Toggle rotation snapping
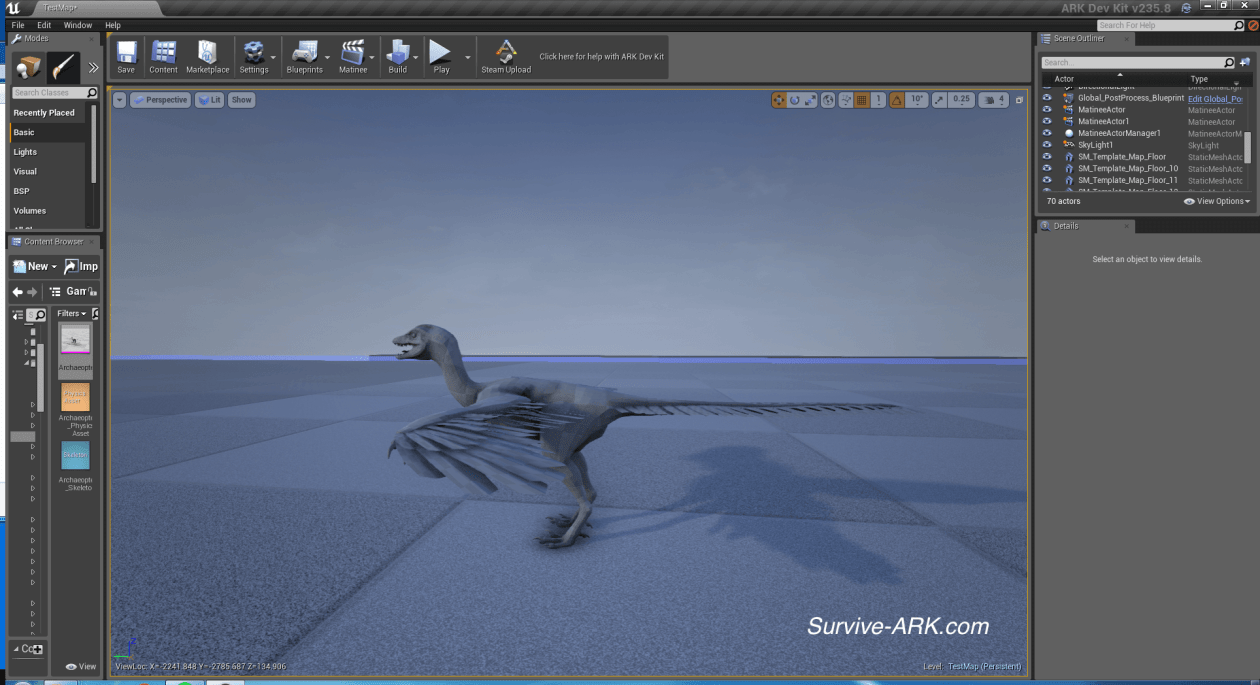Screen dimensions: 1260x685 897,100
